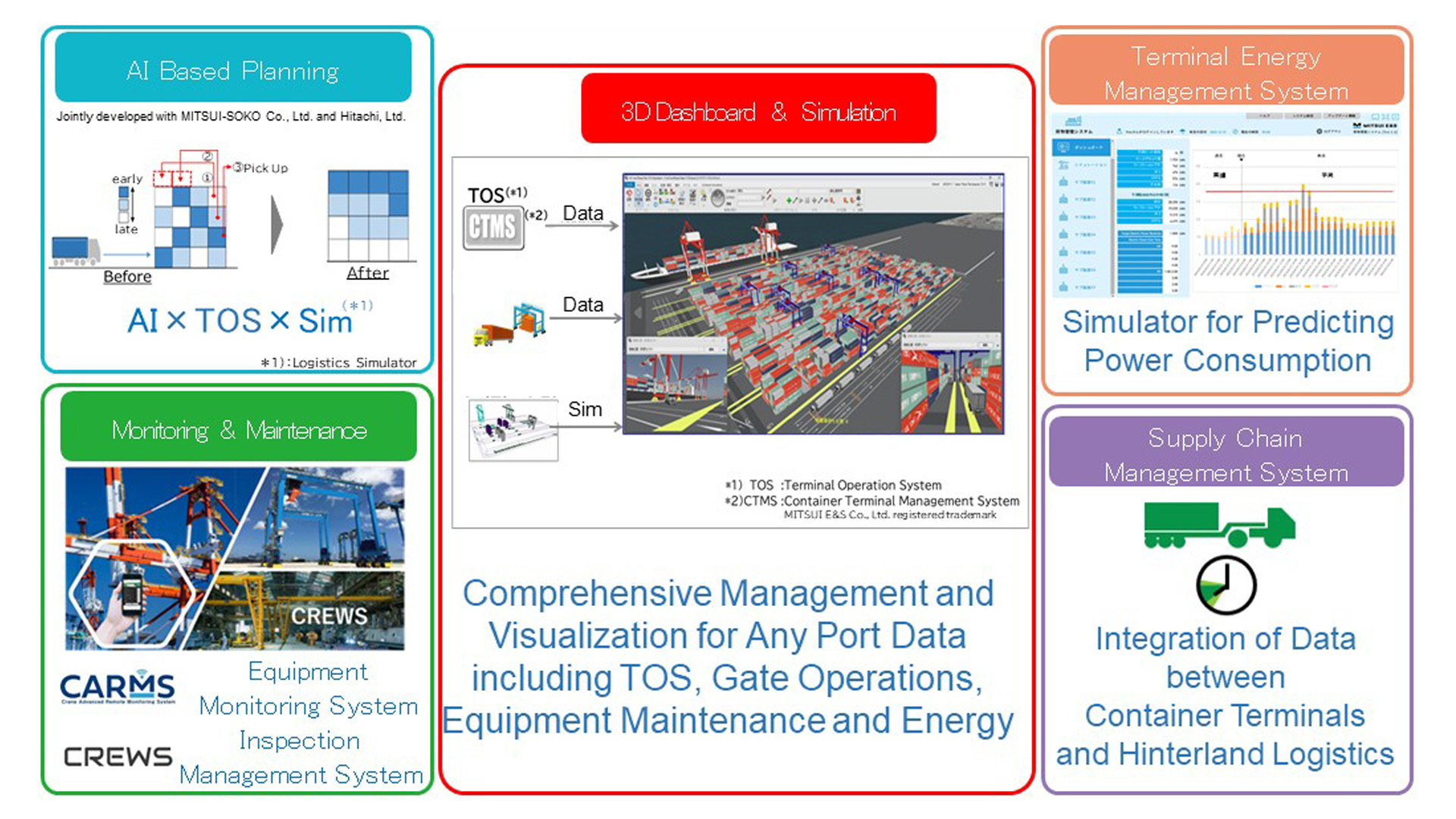Click 'CTMS :Container Terminal Management System' footnote
Image resolution: width=1456 pixels, height=819 pixels.
tap(872, 500)
